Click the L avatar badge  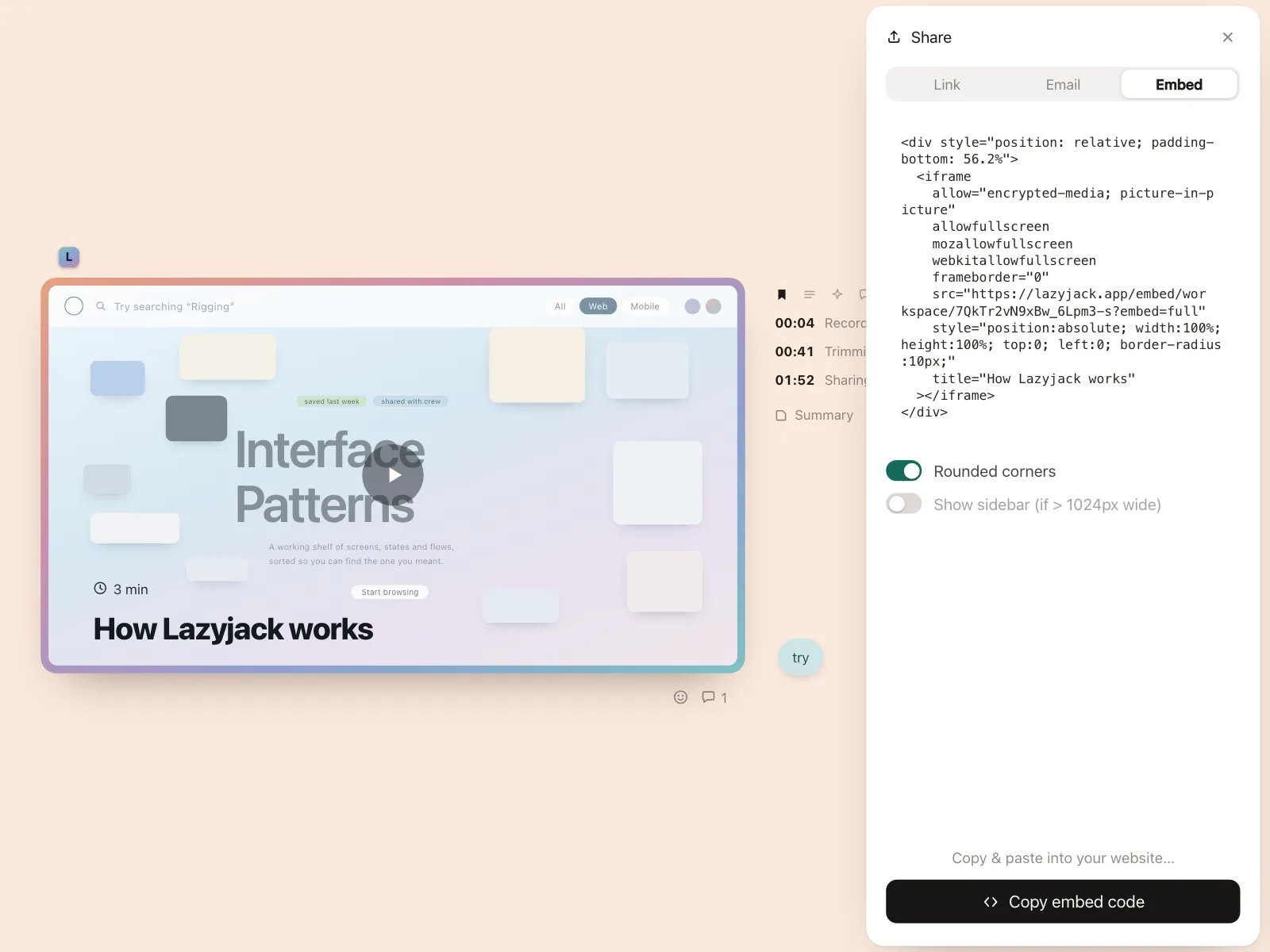(x=69, y=257)
